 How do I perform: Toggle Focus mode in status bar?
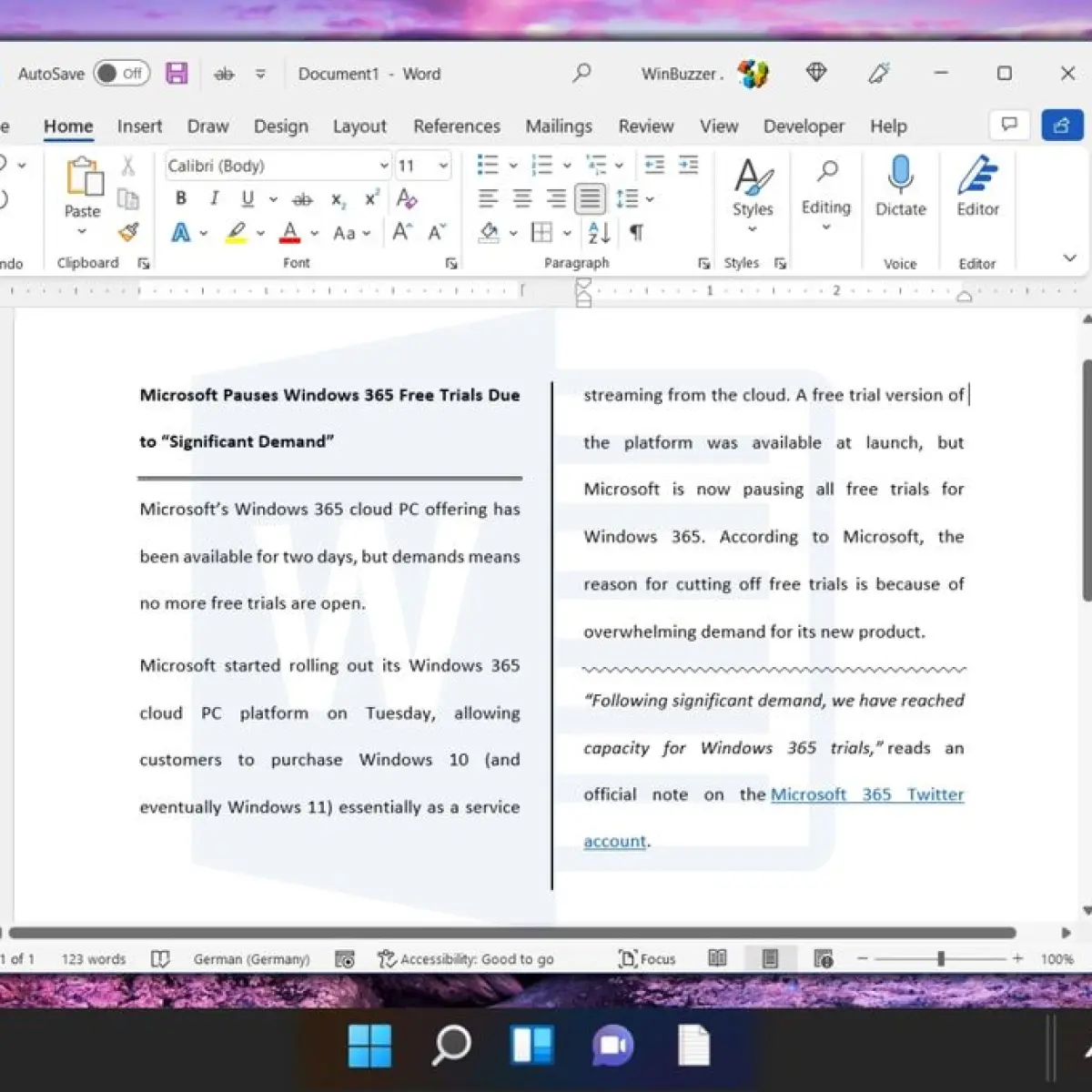(x=647, y=959)
